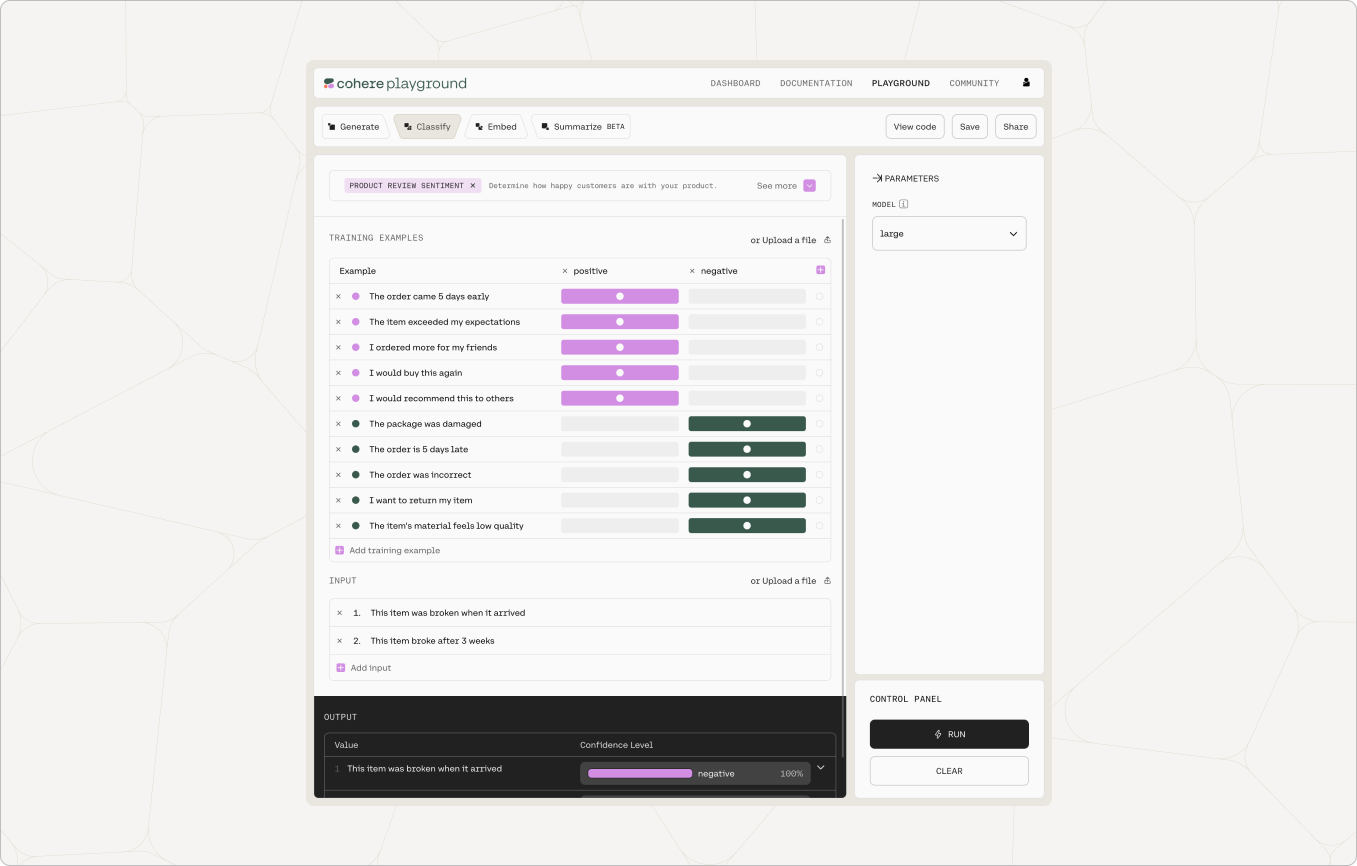
Task: Delete example 'The item exceeded my expectations'
Action: click(338, 322)
